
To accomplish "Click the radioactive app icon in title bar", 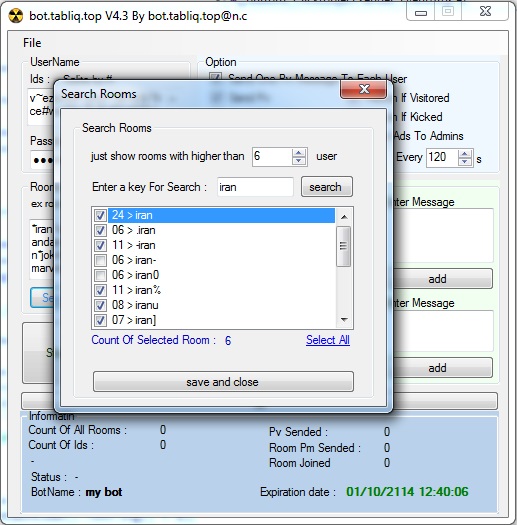I will (x=15, y=15).
